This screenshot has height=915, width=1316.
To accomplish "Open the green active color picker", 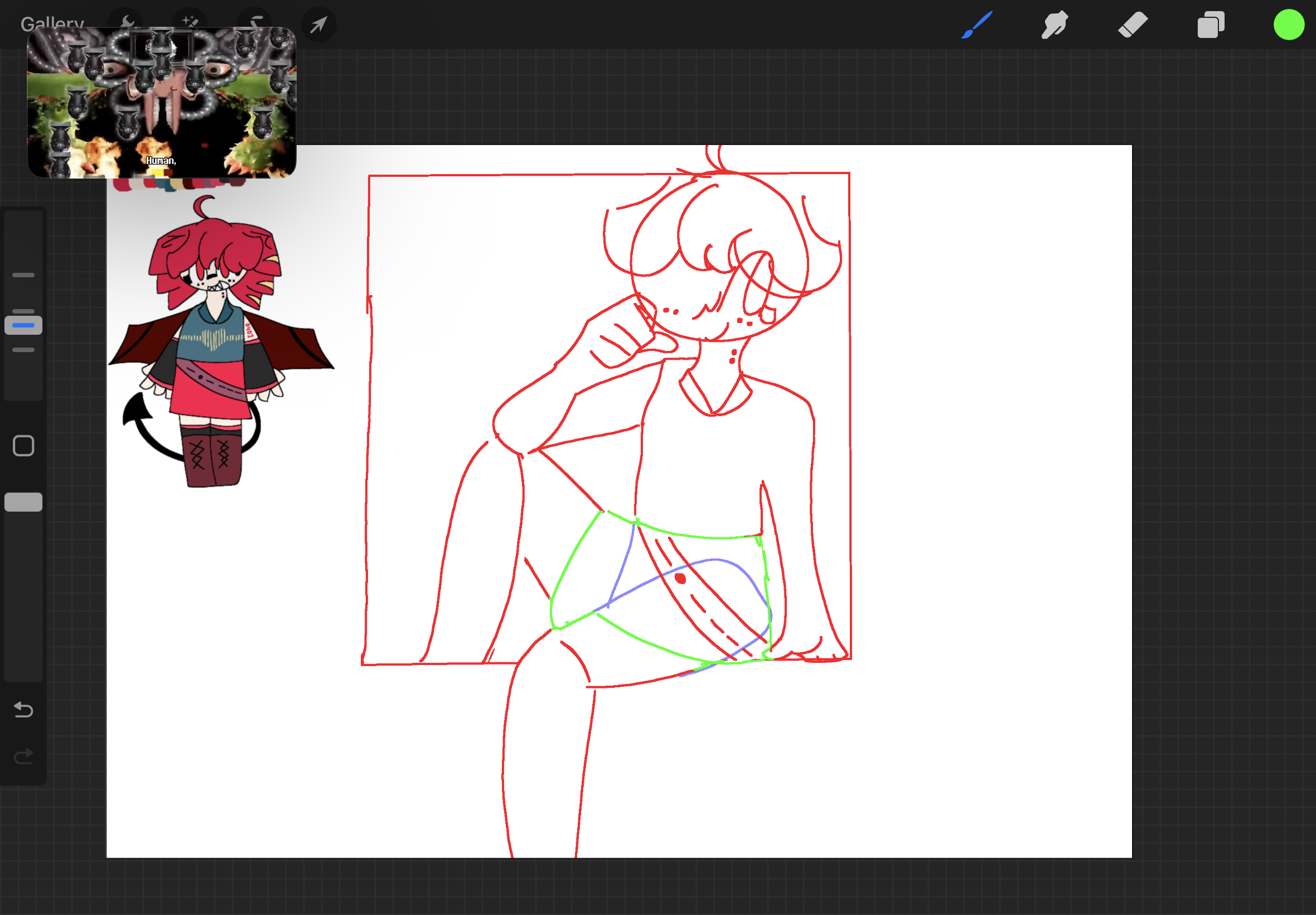I will pos(1289,25).
